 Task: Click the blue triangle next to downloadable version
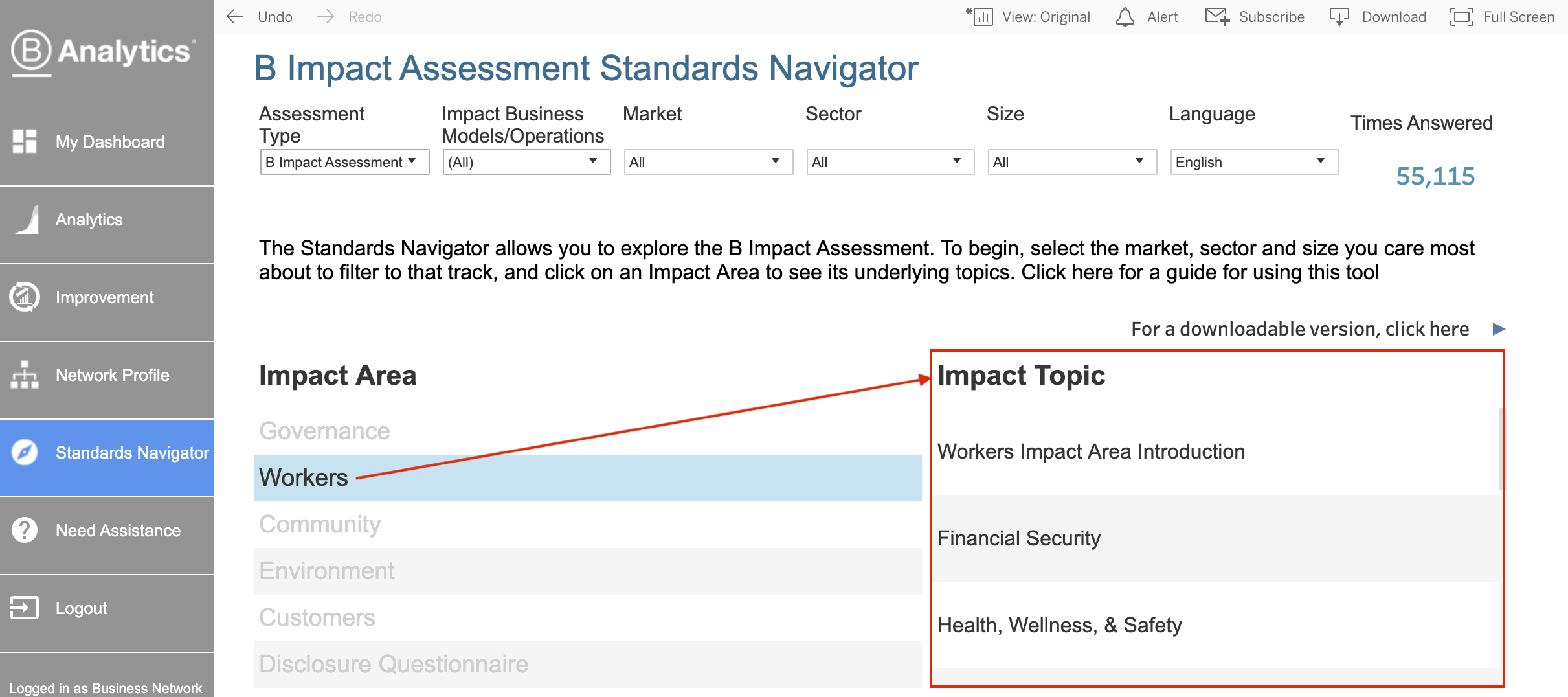pyautogui.click(x=1498, y=329)
